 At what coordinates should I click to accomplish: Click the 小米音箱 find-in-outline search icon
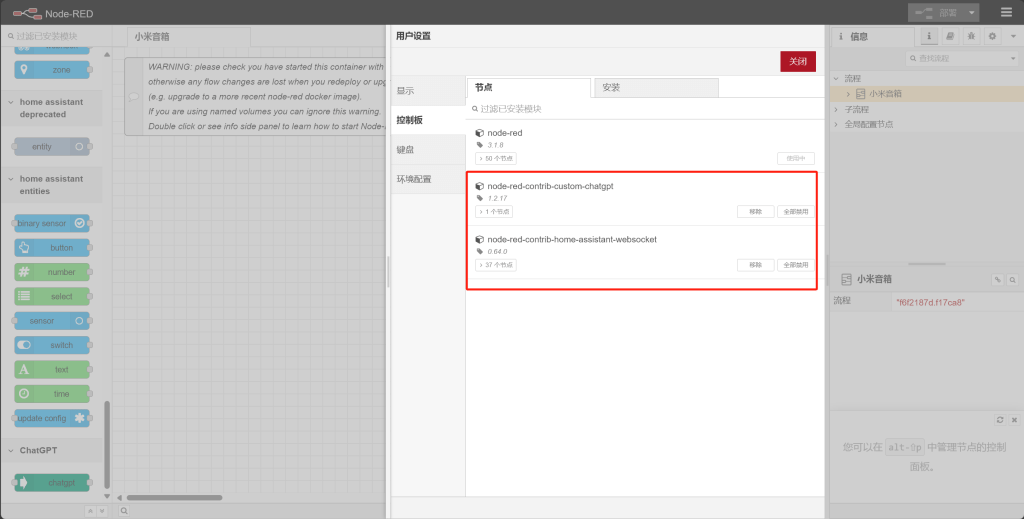pyautogui.click(x=1012, y=279)
